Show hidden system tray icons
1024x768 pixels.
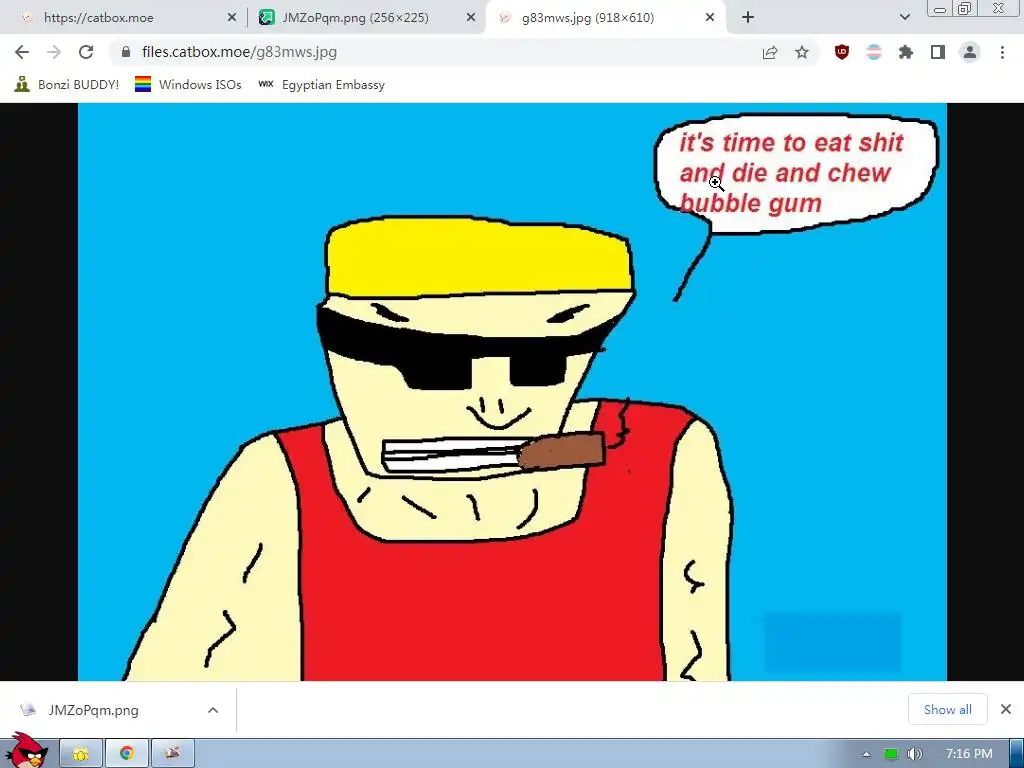click(x=867, y=754)
